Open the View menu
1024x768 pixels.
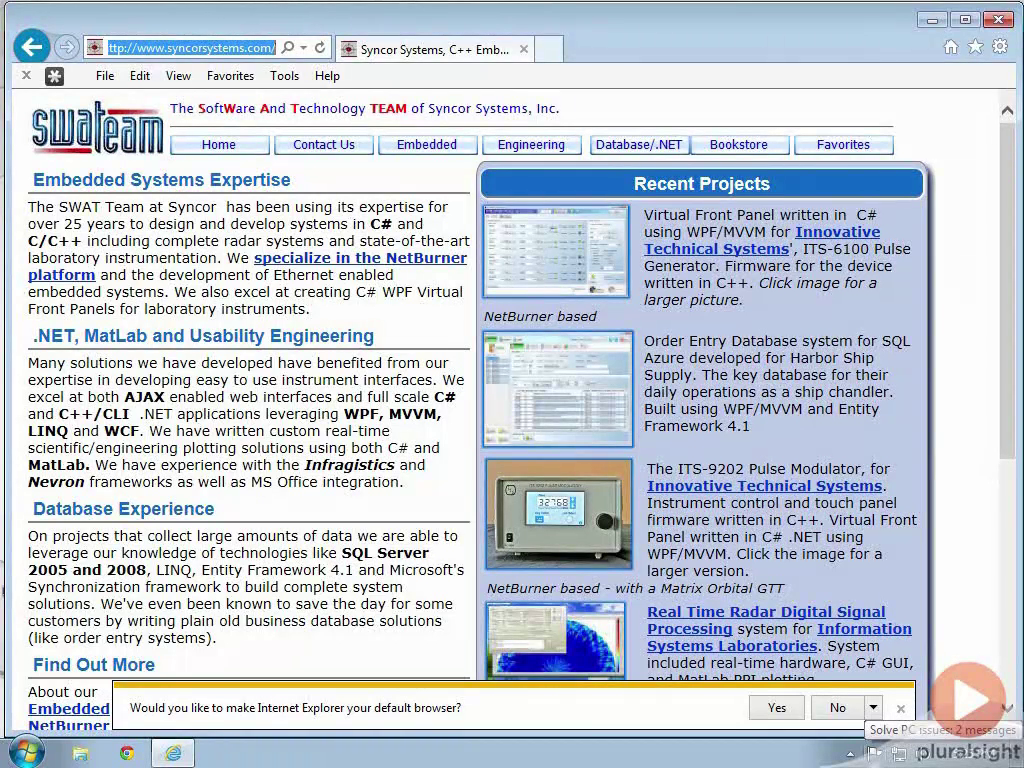click(x=178, y=76)
